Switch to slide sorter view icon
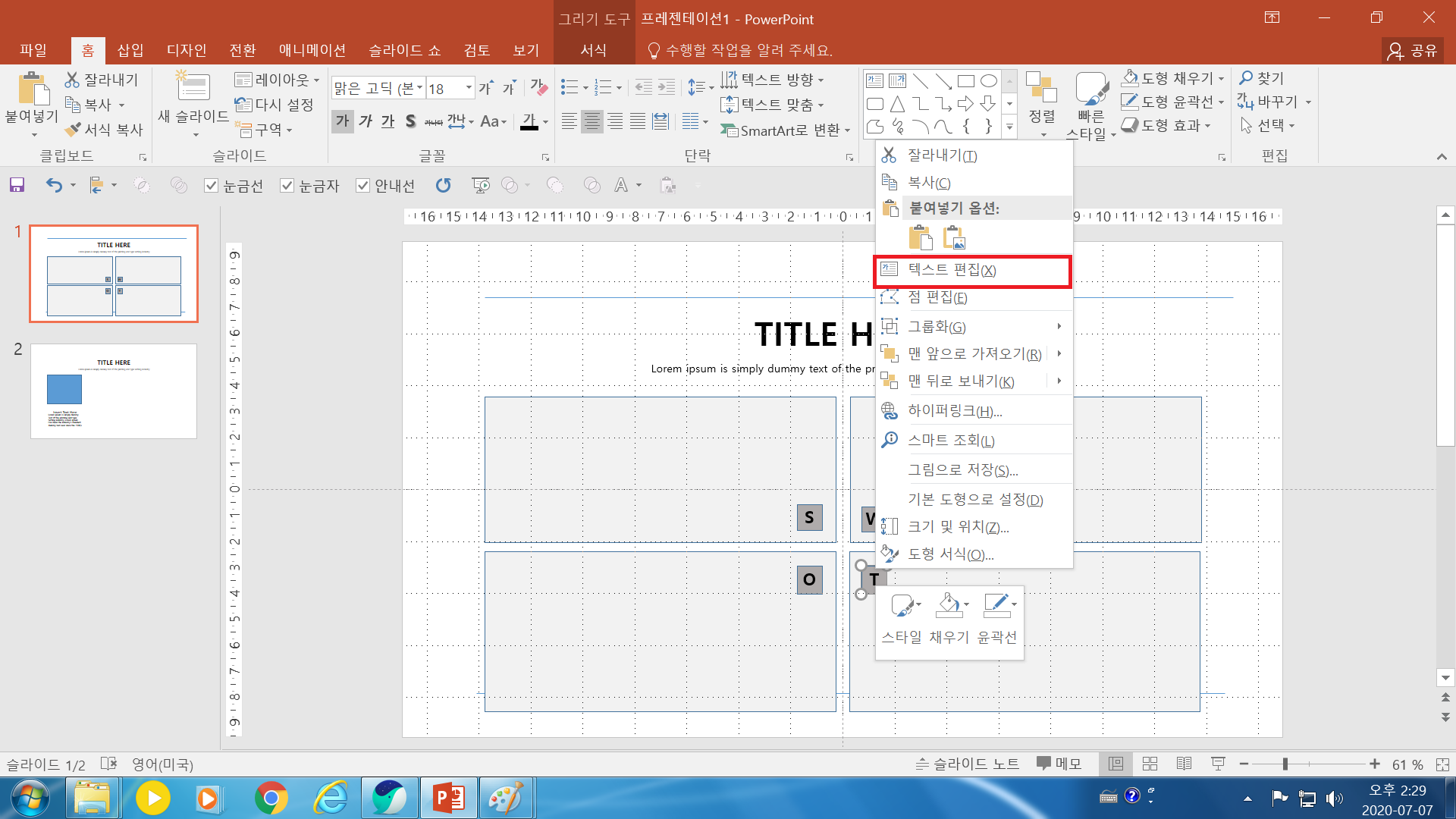The height and width of the screenshot is (819, 1456). pos(1150,764)
